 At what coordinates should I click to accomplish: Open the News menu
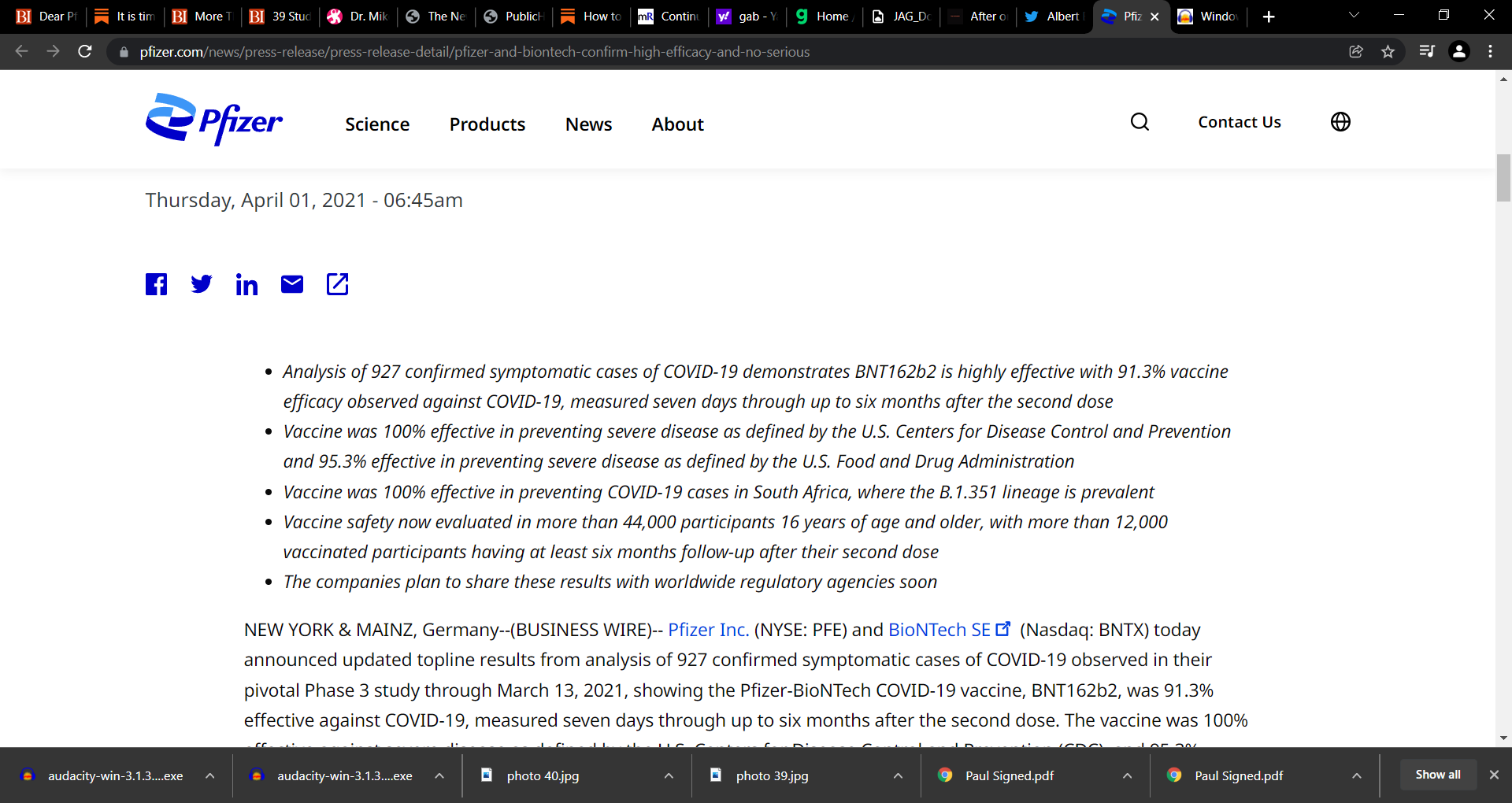point(588,124)
